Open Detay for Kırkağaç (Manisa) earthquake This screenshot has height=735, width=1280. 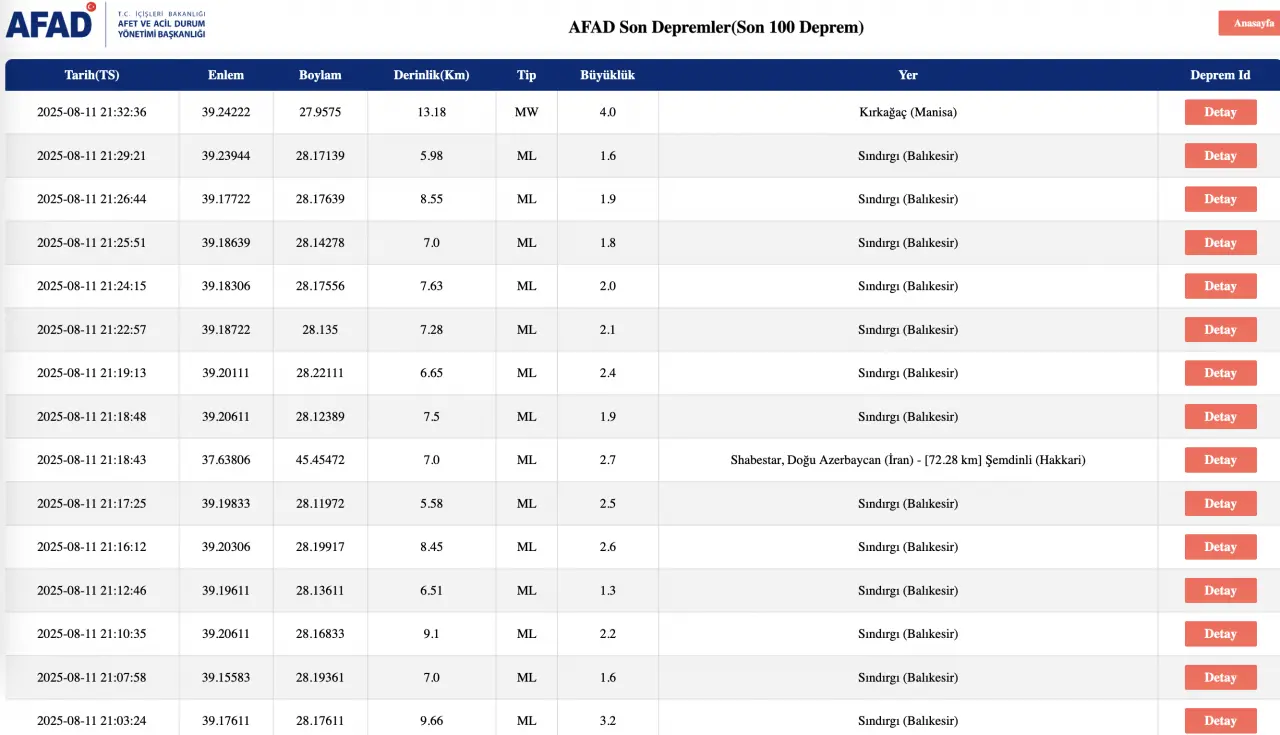[1220, 112]
